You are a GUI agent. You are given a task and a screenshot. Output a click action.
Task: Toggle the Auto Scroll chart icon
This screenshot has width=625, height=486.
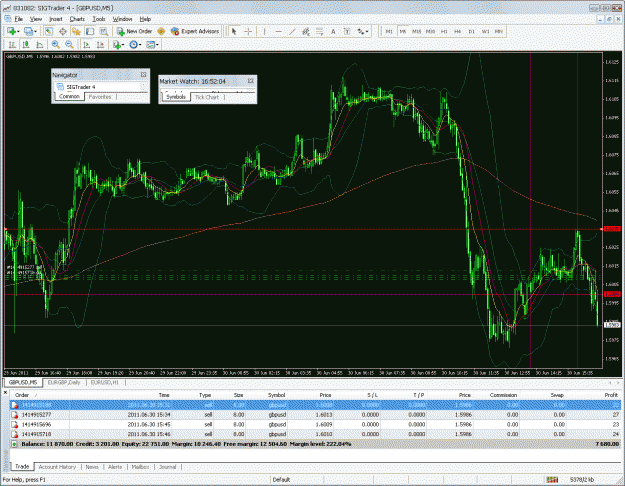pyautogui.click(x=86, y=45)
